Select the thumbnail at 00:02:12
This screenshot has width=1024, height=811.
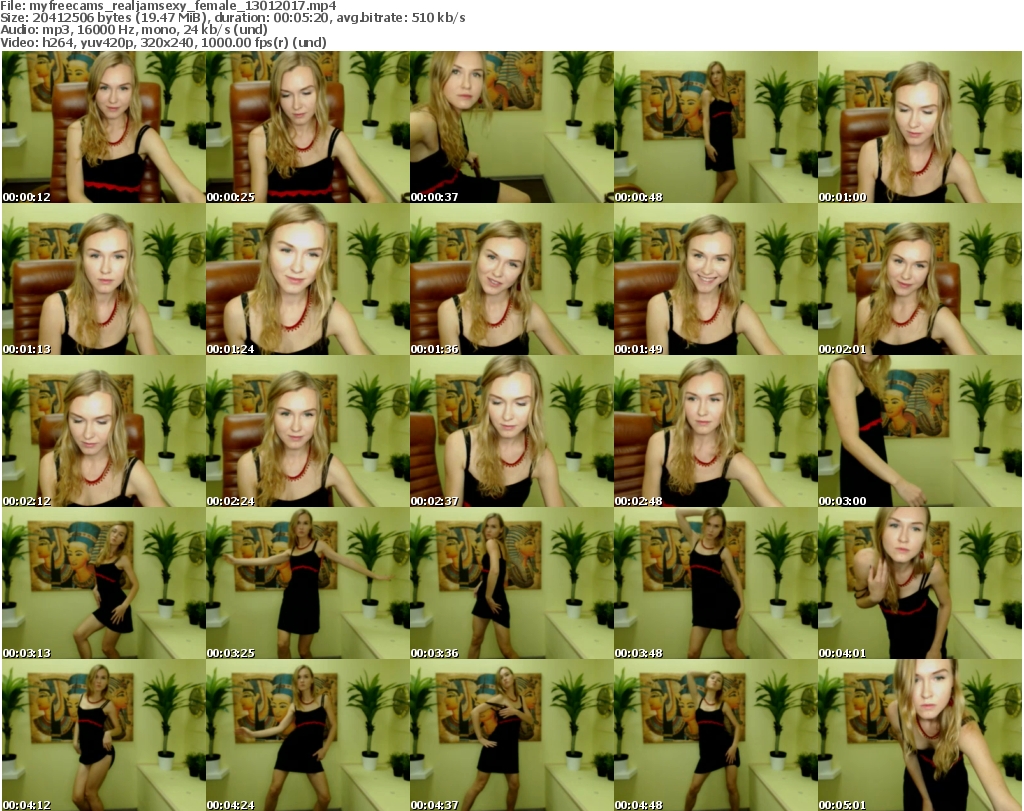pyautogui.click(x=104, y=431)
